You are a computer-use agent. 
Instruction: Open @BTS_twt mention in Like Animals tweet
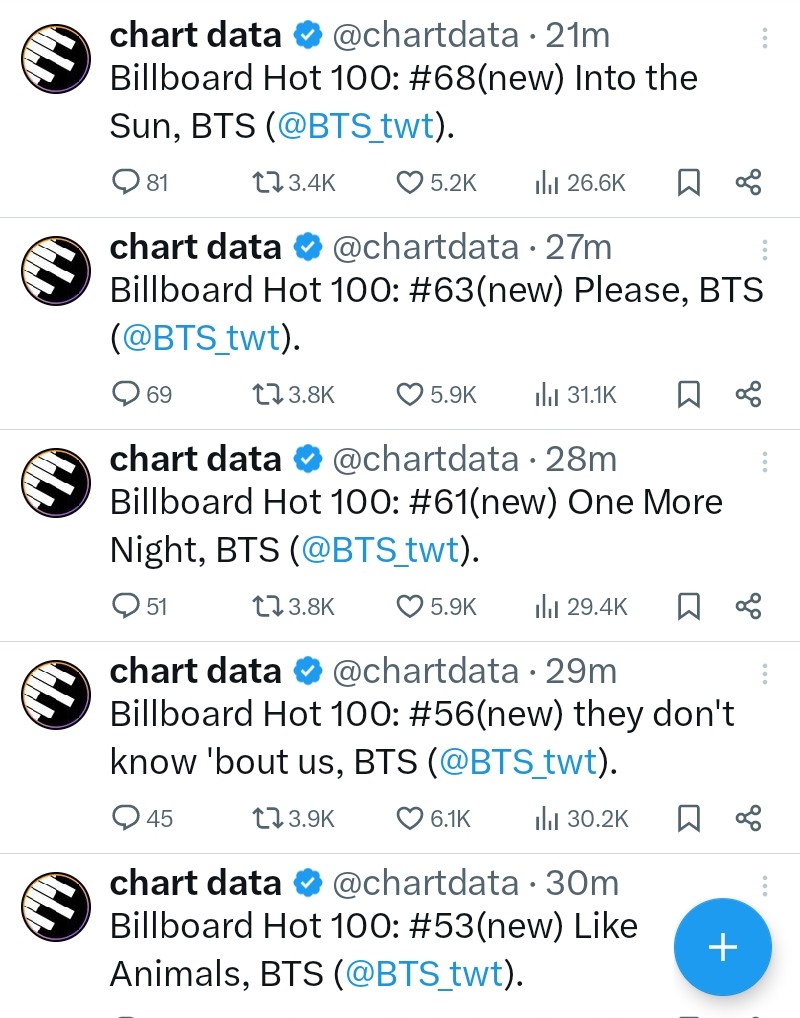(423, 973)
